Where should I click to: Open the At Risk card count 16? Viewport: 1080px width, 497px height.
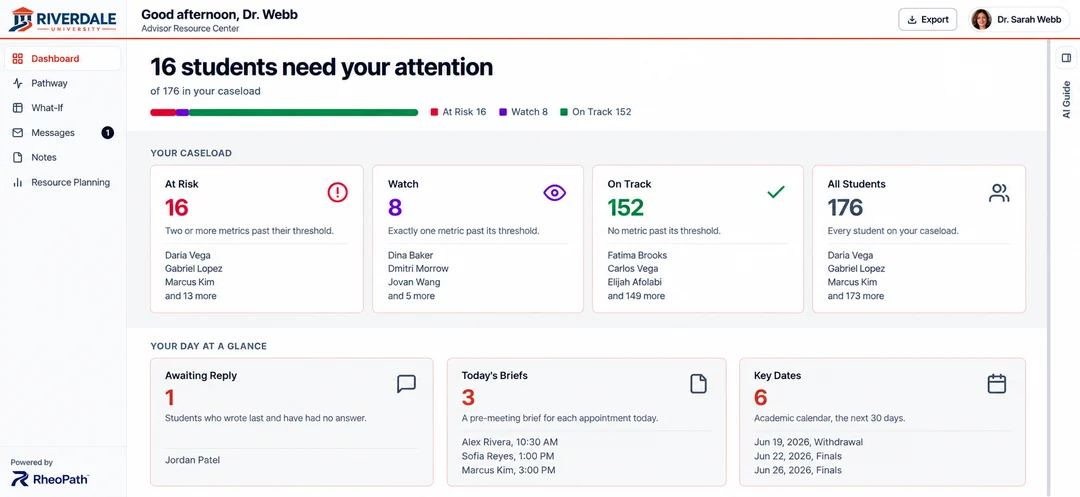tap(177, 207)
